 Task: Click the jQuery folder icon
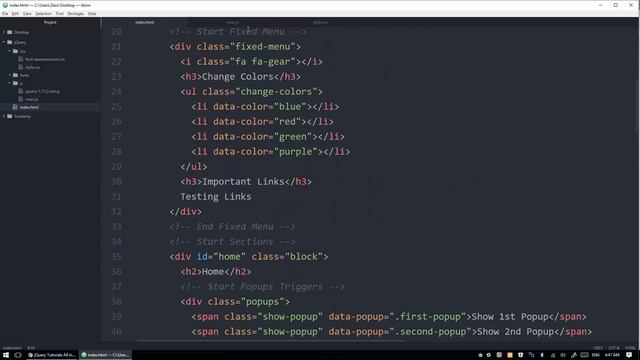tap(10, 42)
